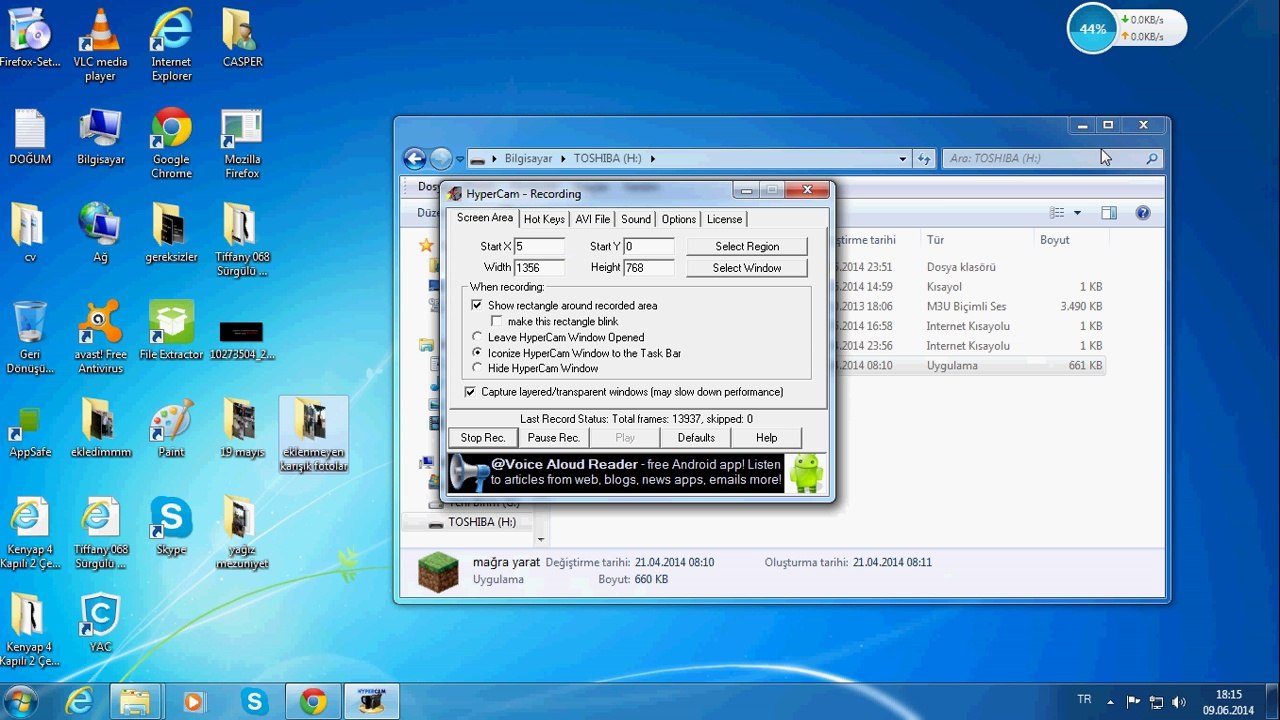Open VLC media player desktop shortcut

[x=100, y=45]
